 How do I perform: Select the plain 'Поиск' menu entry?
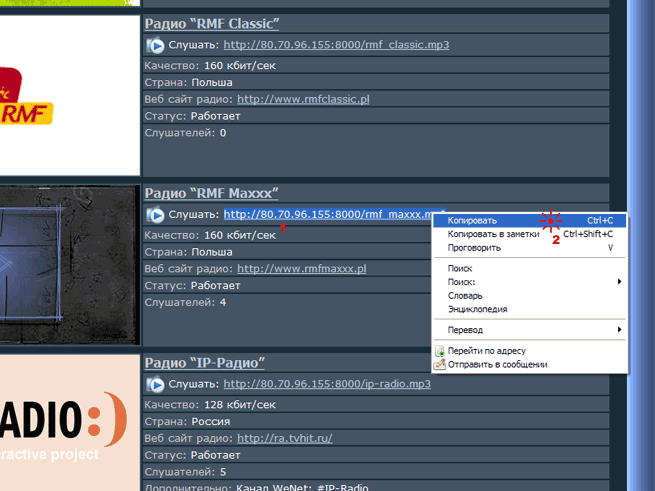pos(529,268)
